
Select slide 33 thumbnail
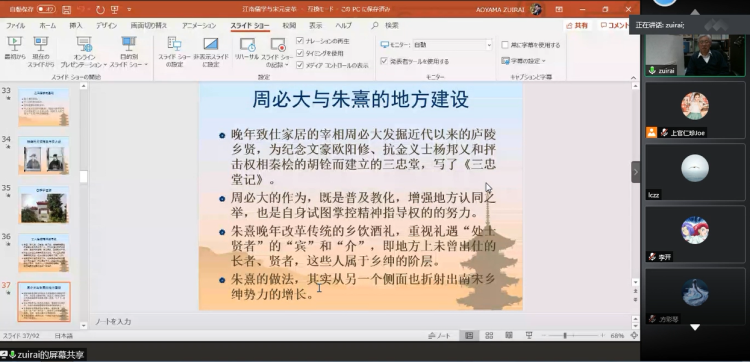(44, 107)
